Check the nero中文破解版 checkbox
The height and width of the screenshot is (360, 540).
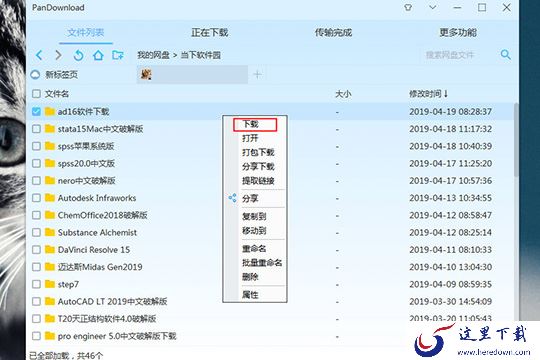coord(36,181)
